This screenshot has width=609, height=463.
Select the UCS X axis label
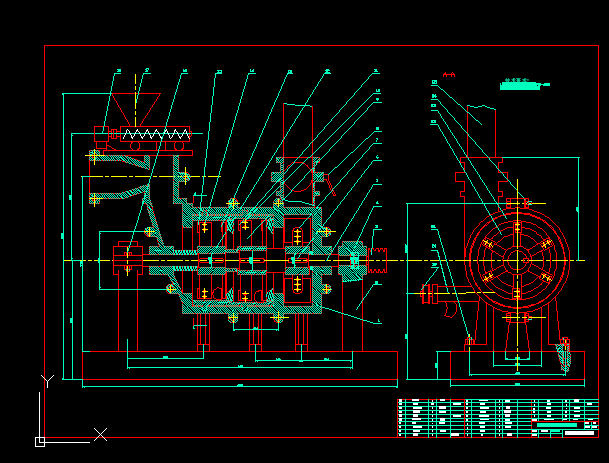(x=101, y=434)
